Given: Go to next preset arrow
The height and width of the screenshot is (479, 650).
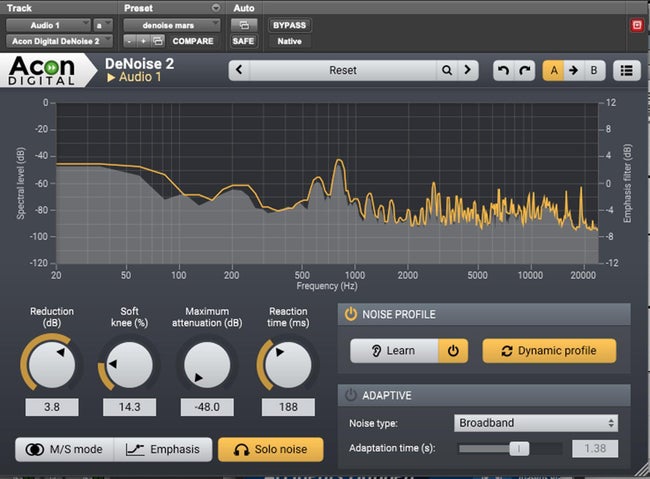Looking at the screenshot, I should pos(468,70).
